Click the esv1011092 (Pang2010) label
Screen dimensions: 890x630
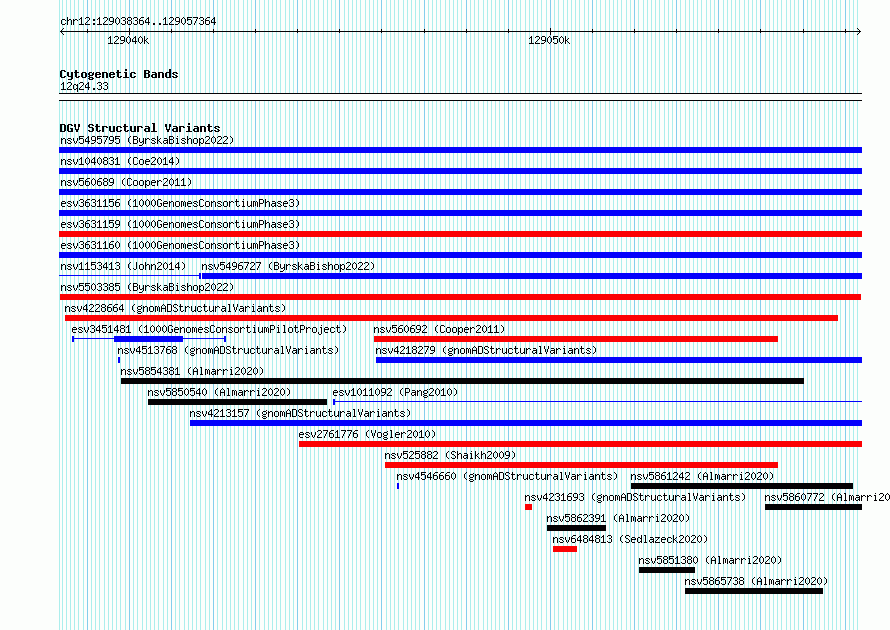pos(395,392)
